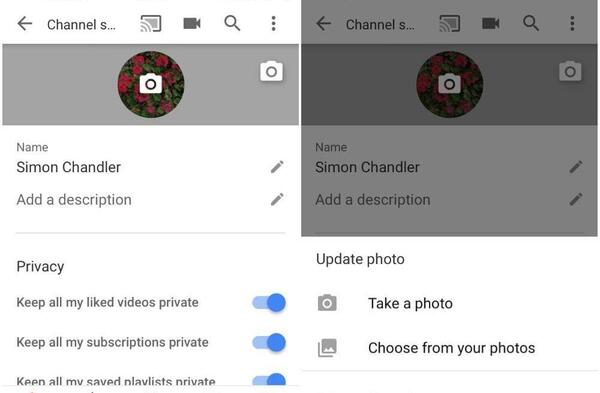Tap Cast icon in left screen header
Image resolution: width=600 pixels, height=393 pixels.
click(x=151, y=24)
